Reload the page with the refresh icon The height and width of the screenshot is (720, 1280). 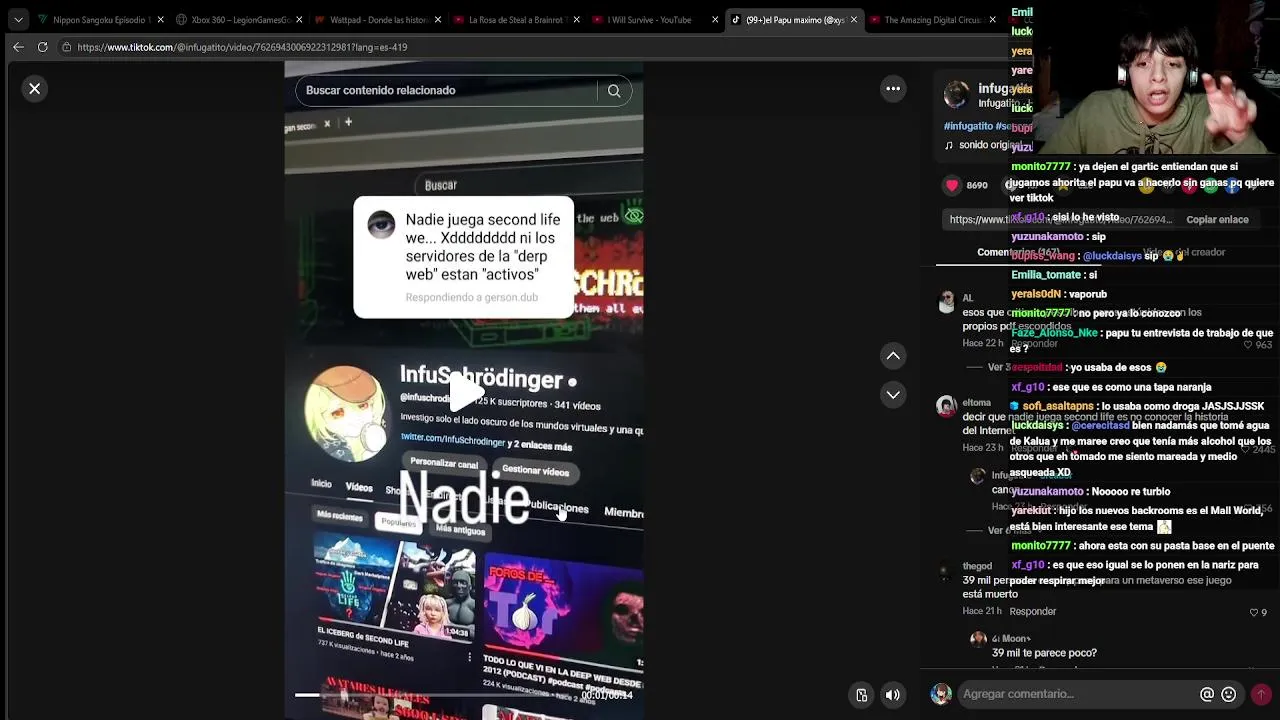[42, 47]
